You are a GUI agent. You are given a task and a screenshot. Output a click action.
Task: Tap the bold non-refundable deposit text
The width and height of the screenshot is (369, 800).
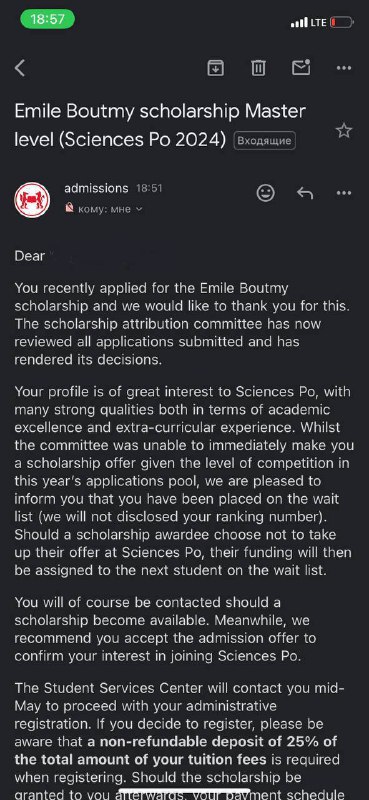tap(176, 751)
